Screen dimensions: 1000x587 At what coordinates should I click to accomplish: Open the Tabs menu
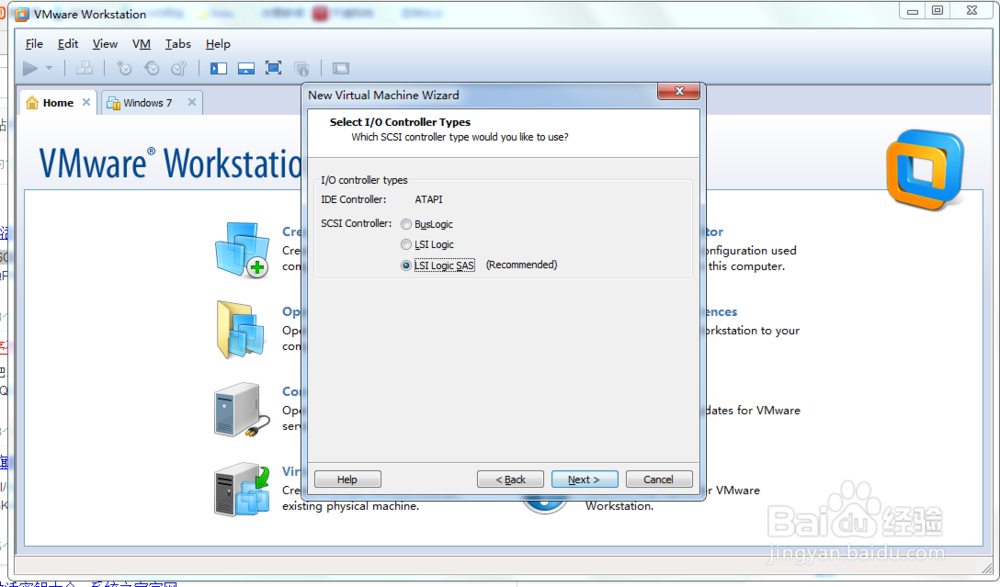coord(178,44)
